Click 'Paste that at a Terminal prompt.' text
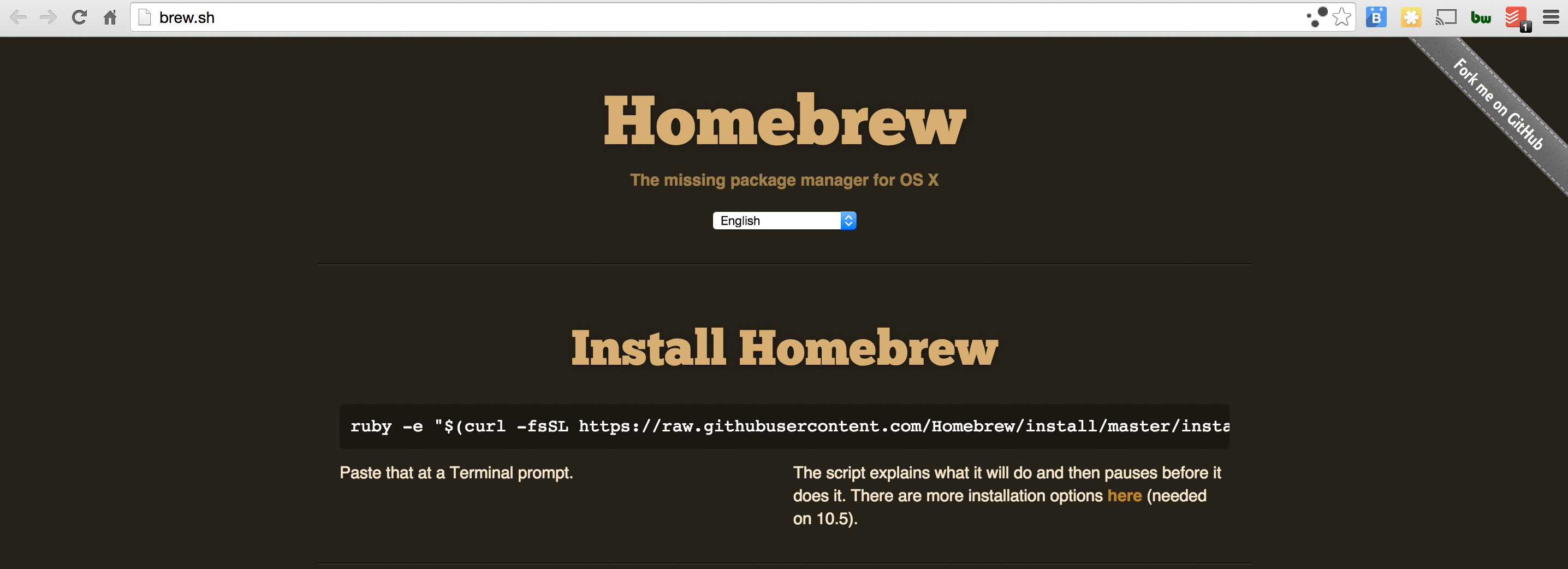The height and width of the screenshot is (569, 1568). click(456, 473)
